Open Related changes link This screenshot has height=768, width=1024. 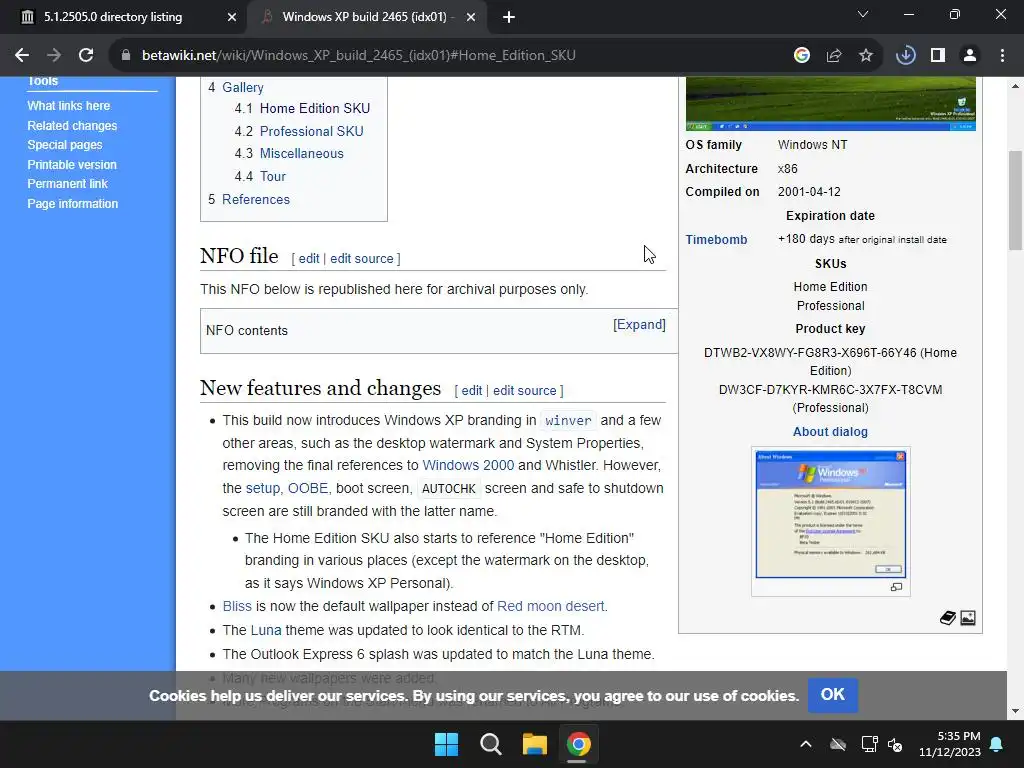click(x=72, y=125)
